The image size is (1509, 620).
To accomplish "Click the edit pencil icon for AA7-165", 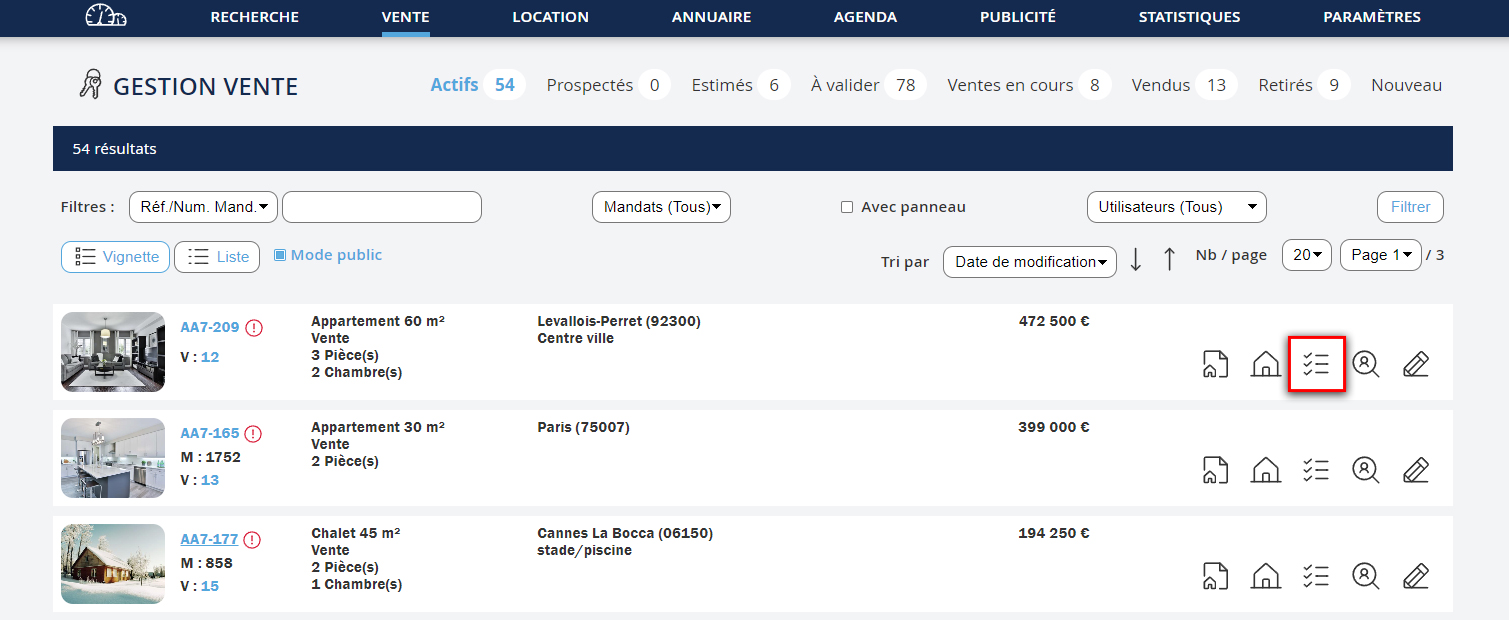I will coord(1415,470).
